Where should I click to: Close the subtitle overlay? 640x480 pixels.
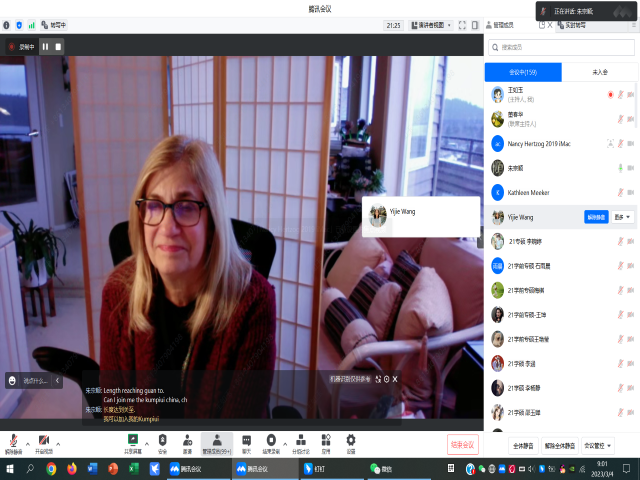395,379
